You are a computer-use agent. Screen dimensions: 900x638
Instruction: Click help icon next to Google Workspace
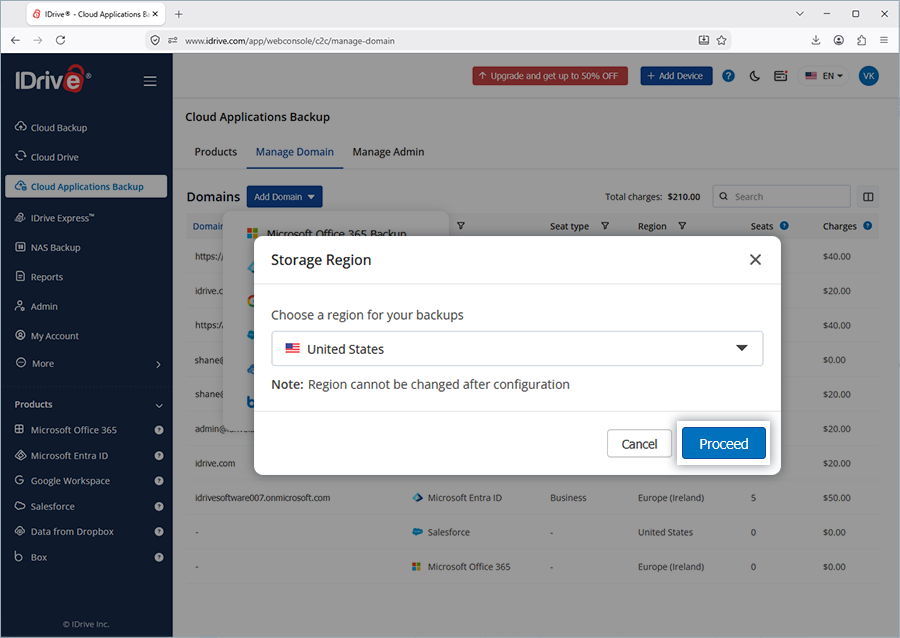(x=159, y=481)
